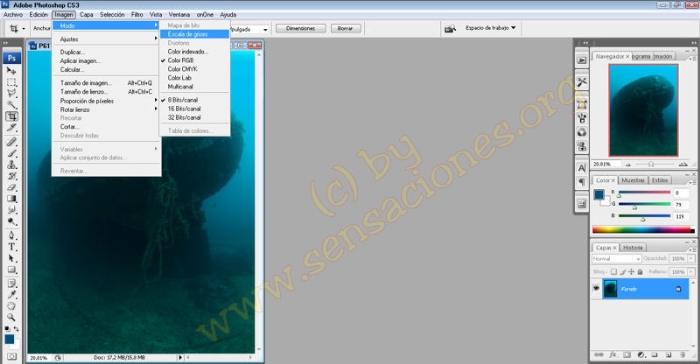Click the Navigator preview thumbnail

(643, 110)
